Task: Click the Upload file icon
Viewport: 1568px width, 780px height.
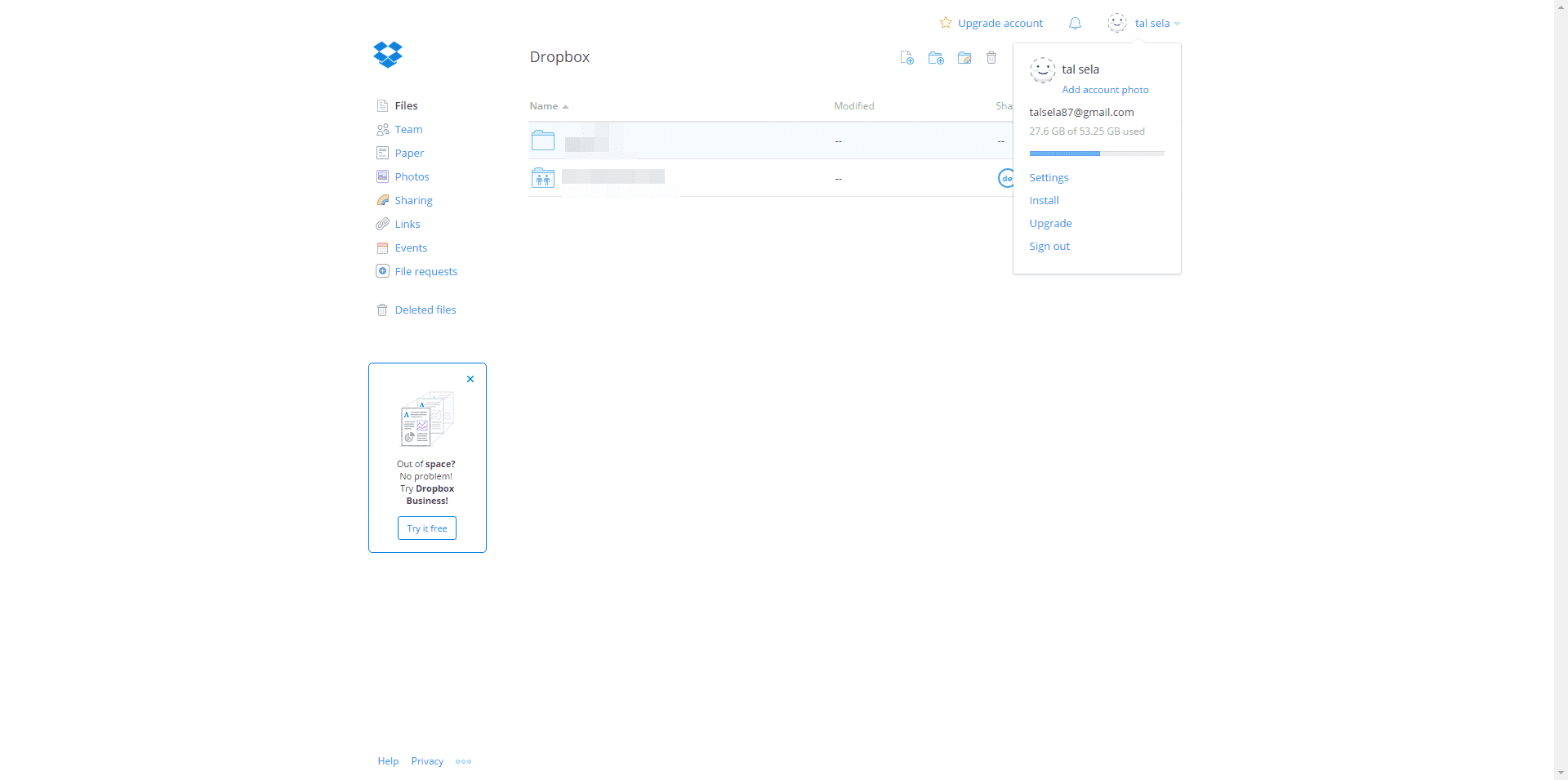Action: 906,57
